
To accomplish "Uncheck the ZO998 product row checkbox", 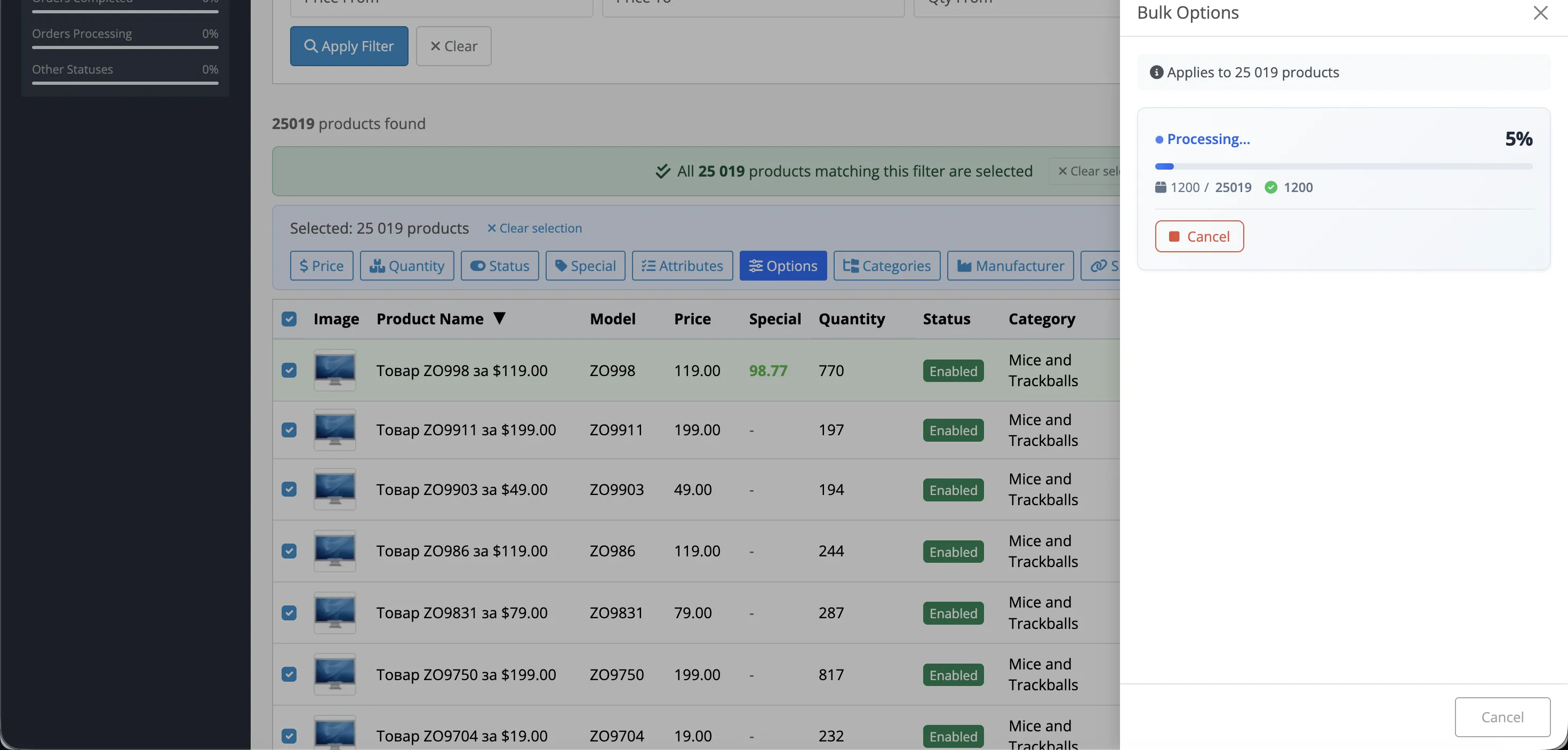I will tap(289, 370).
